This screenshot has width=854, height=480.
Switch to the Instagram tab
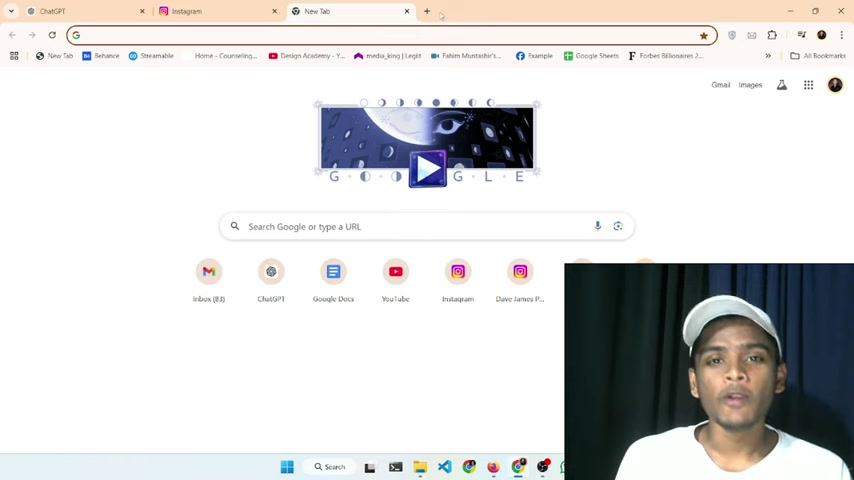(x=219, y=11)
